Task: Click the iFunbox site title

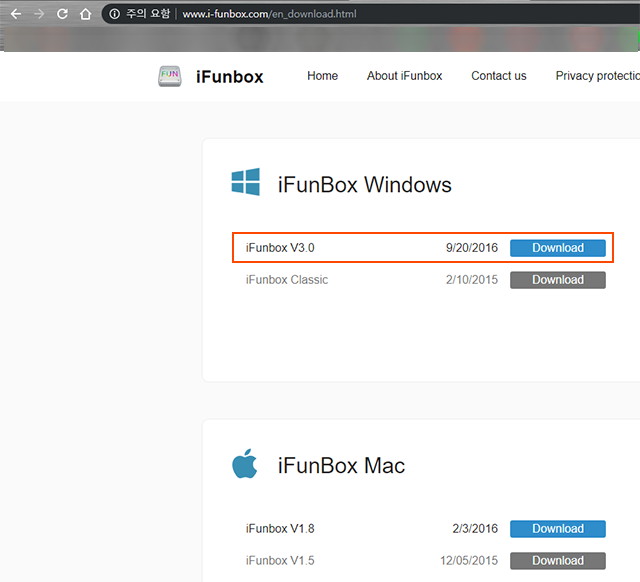Action: click(x=229, y=77)
